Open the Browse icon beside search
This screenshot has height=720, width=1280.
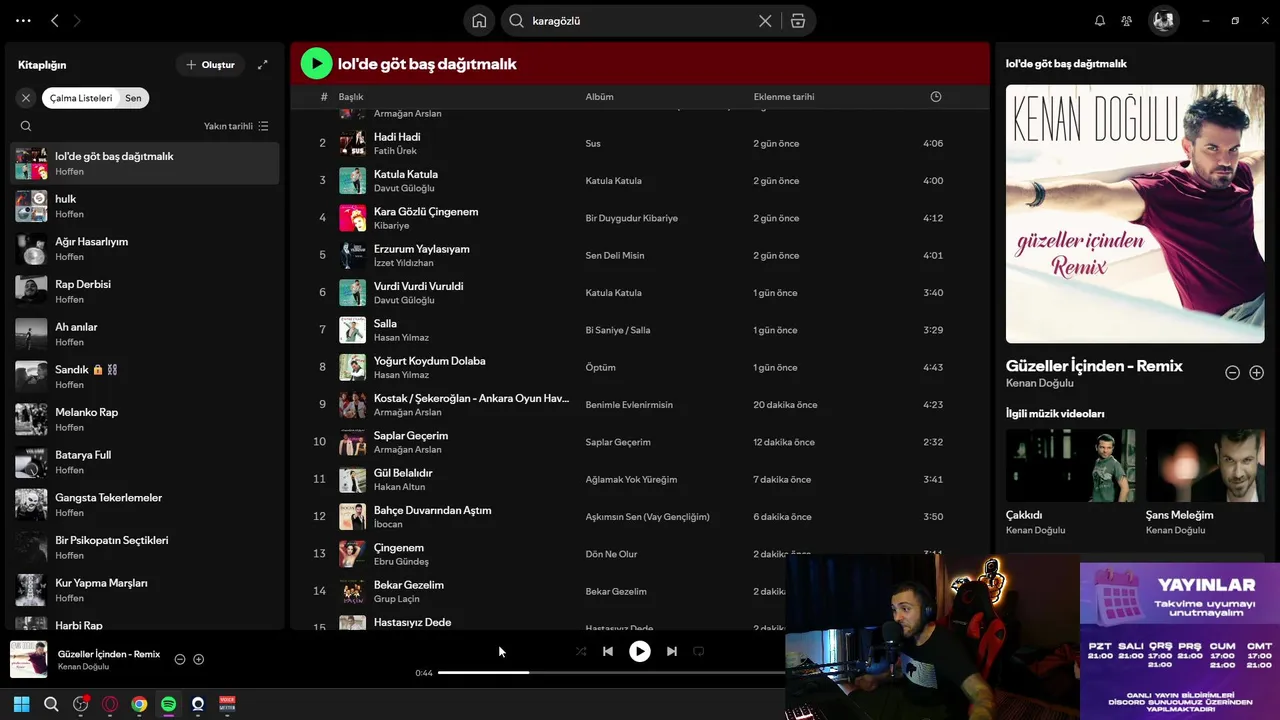coord(798,21)
